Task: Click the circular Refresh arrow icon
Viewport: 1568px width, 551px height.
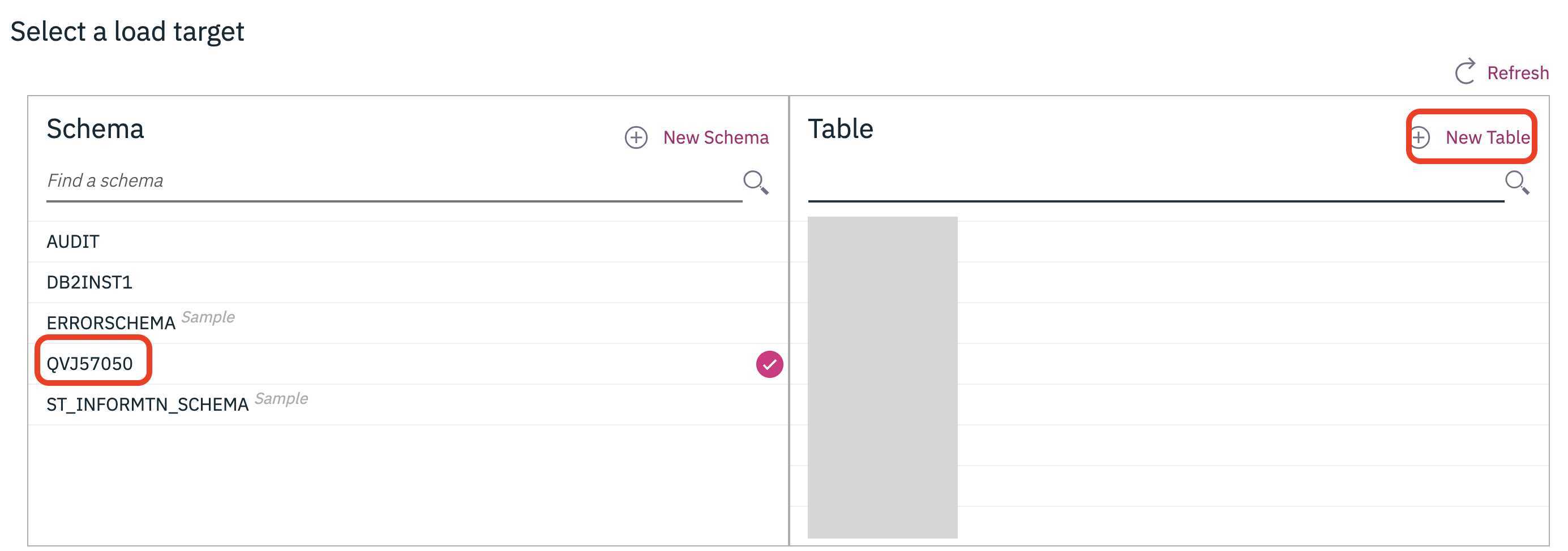Action: pyautogui.click(x=1464, y=72)
